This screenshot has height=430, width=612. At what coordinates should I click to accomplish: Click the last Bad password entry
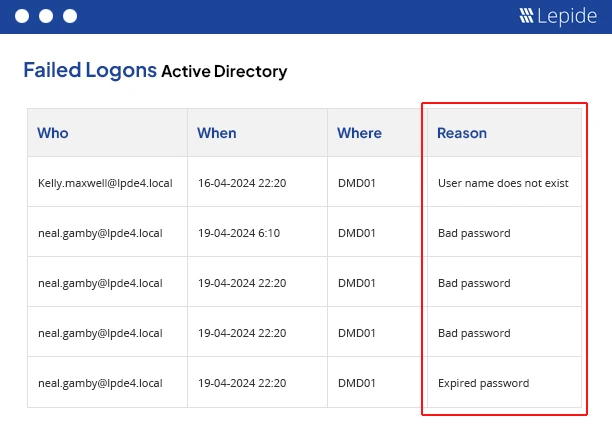pos(474,333)
